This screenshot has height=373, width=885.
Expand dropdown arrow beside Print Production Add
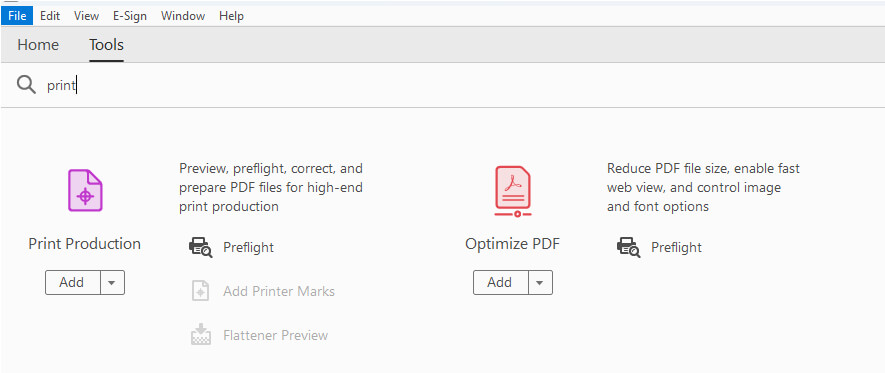click(x=112, y=282)
